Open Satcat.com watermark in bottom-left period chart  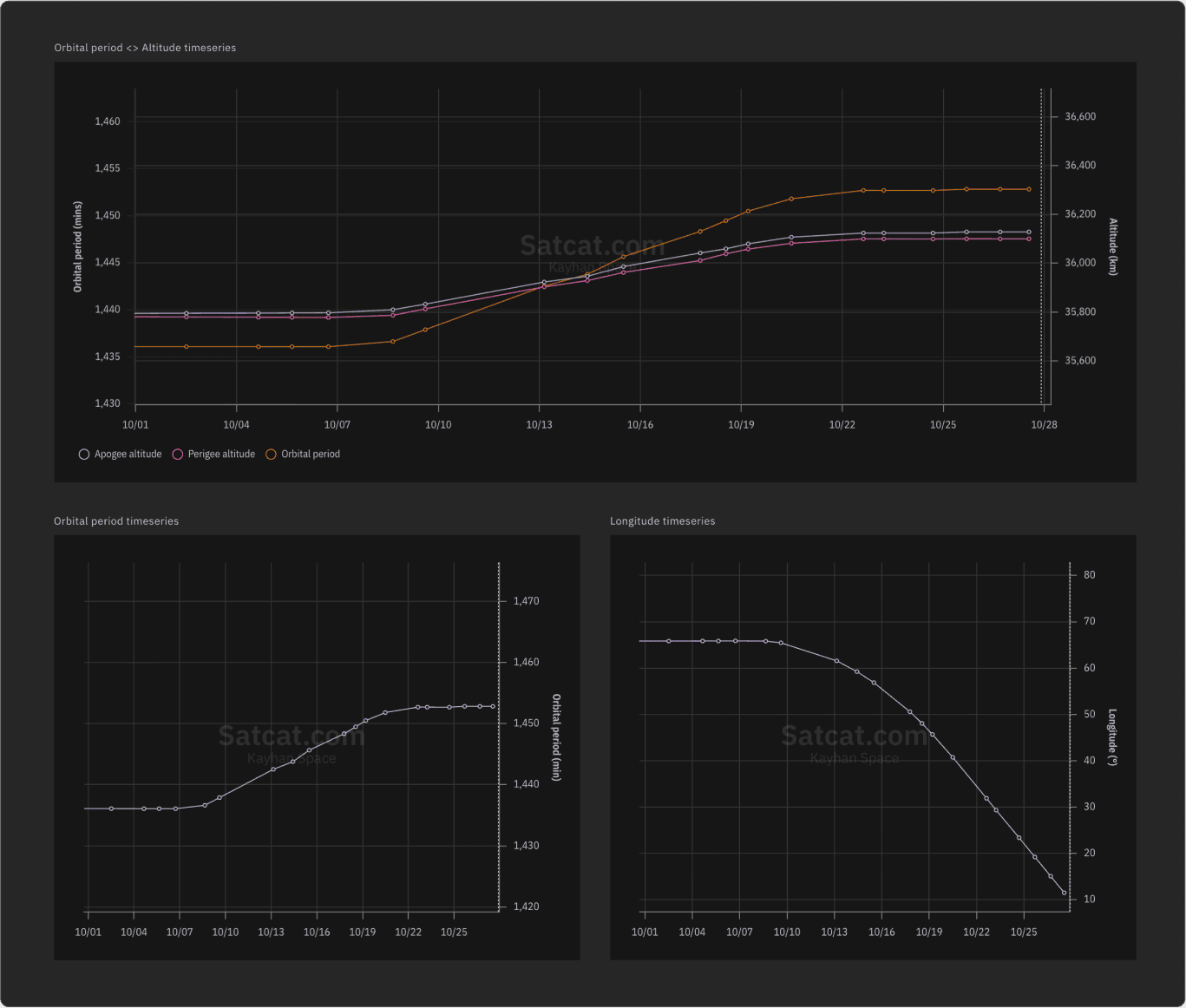(x=291, y=736)
